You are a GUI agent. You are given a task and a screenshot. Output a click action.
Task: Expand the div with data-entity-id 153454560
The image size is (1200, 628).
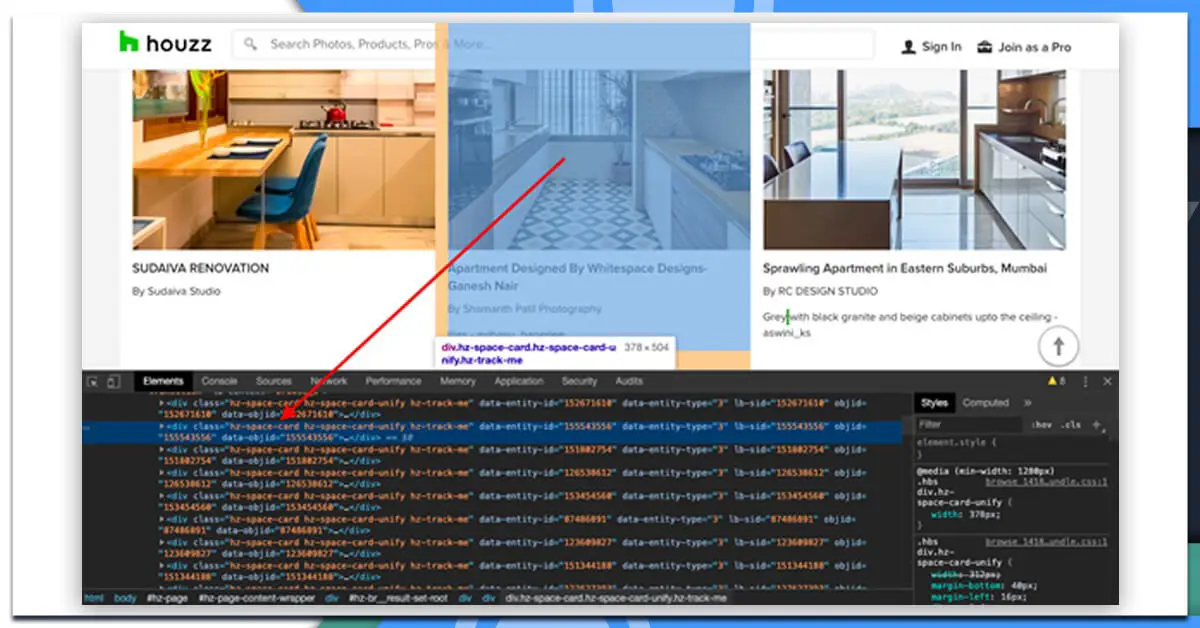coord(162,495)
